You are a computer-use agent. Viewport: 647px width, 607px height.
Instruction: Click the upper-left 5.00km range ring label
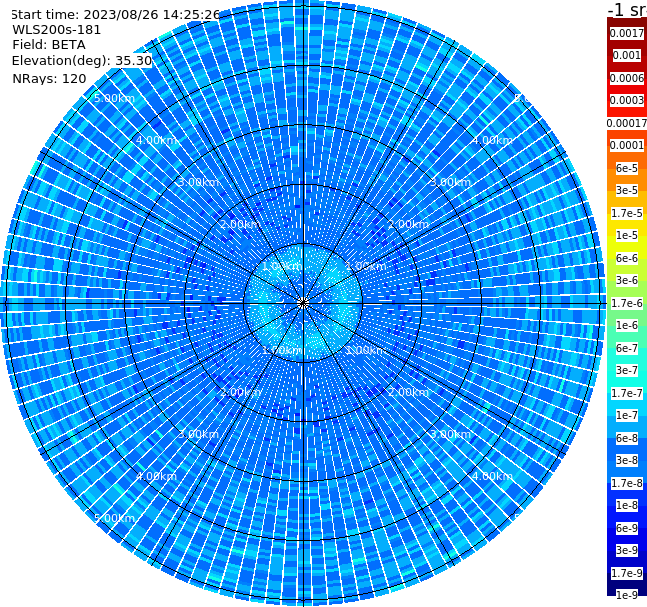pyautogui.click(x=115, y=98)
